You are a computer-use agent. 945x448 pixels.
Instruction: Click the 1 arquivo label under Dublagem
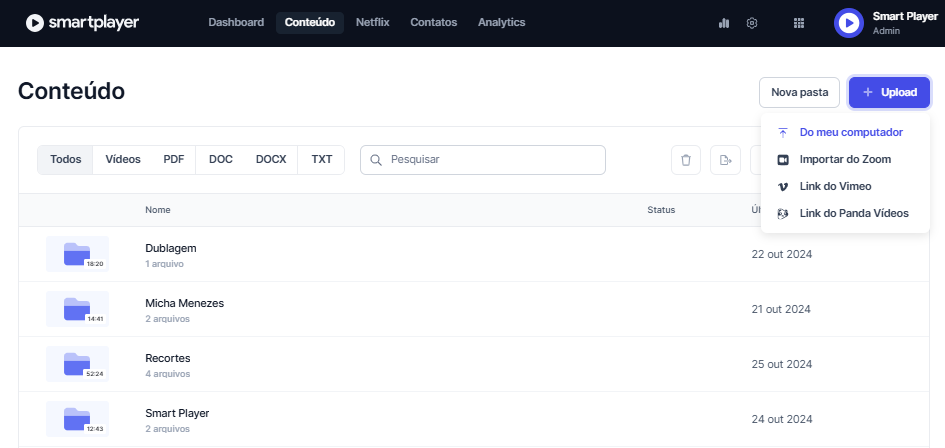(x=165, y=264)
